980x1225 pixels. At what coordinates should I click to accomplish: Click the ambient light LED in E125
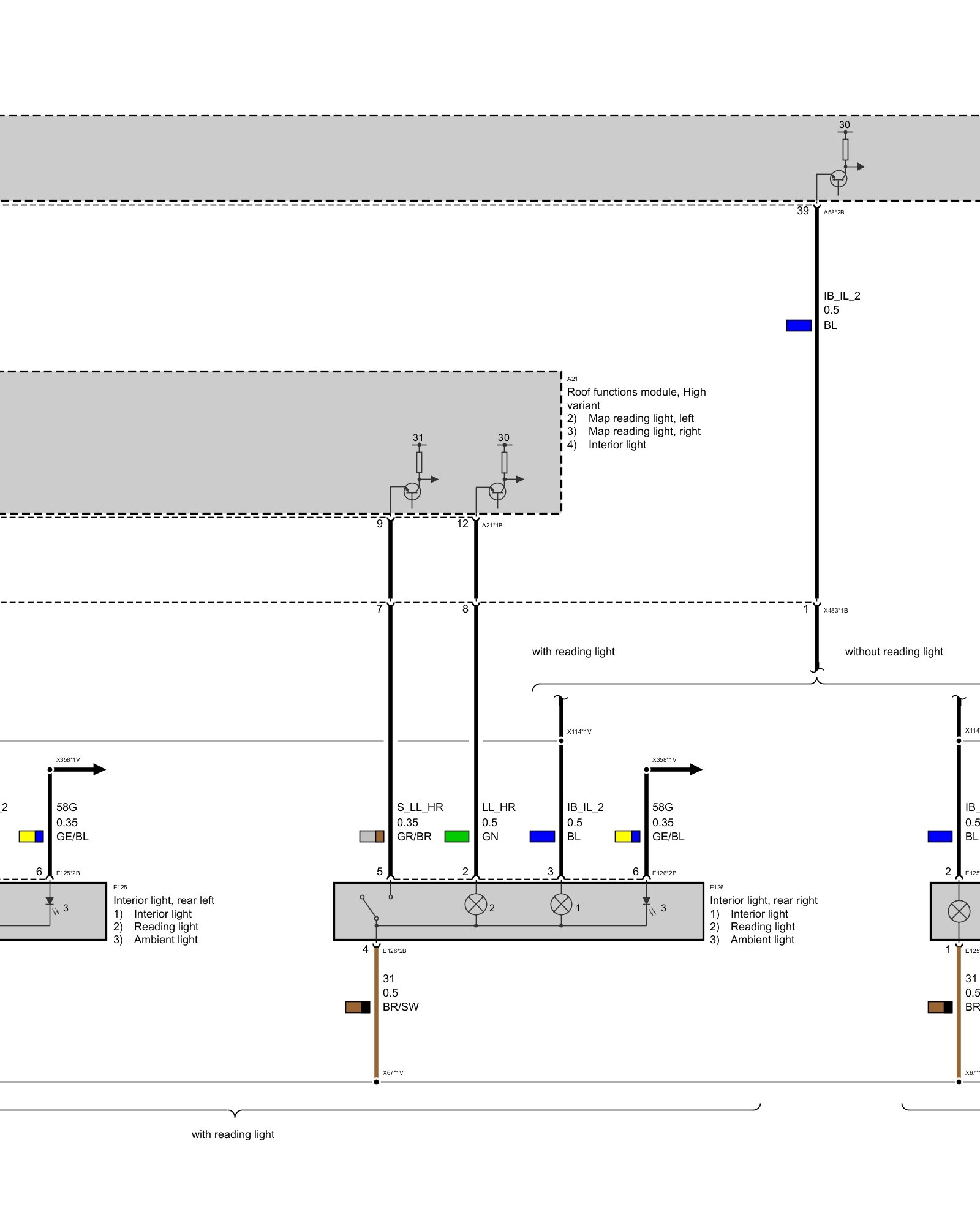click(50, 903)
